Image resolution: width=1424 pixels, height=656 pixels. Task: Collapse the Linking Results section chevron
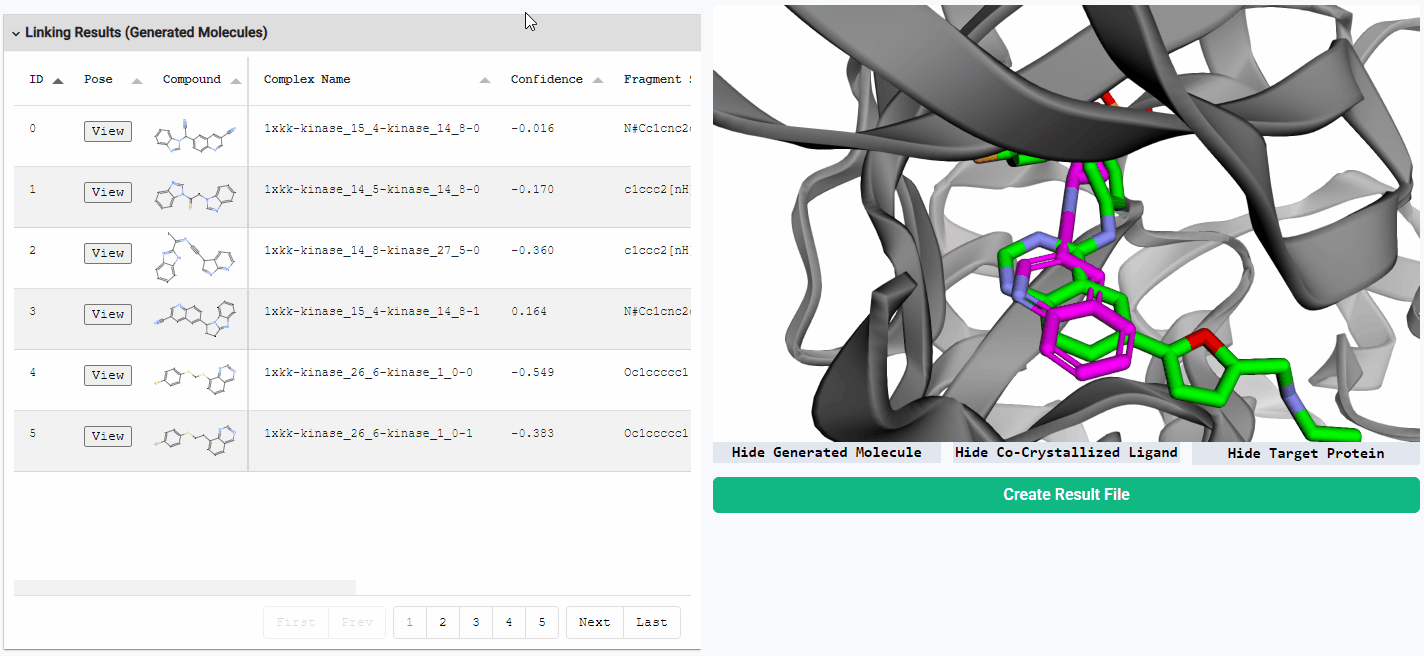pyautogui.click(x=16, y=33)
